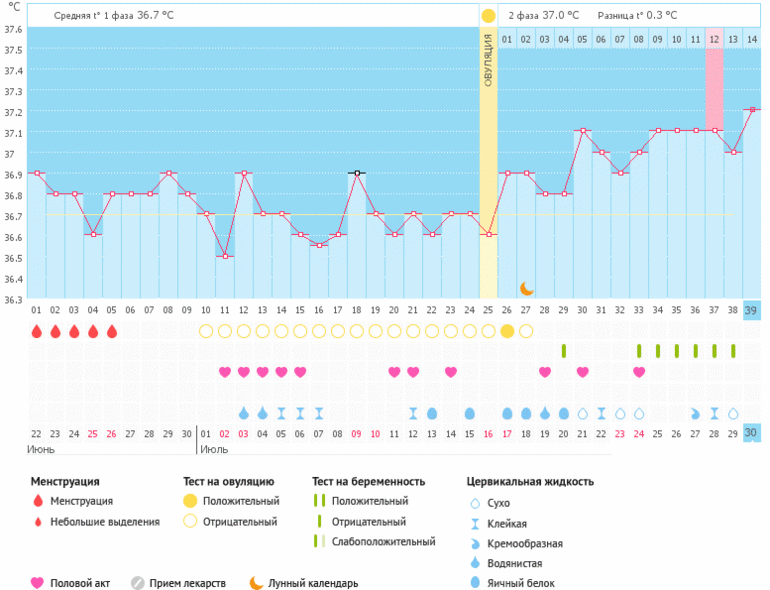The height and width of the screenshot is (590, 770).
Task: Click the heart icon on cycle day 24
Action: tap(450, 372)
